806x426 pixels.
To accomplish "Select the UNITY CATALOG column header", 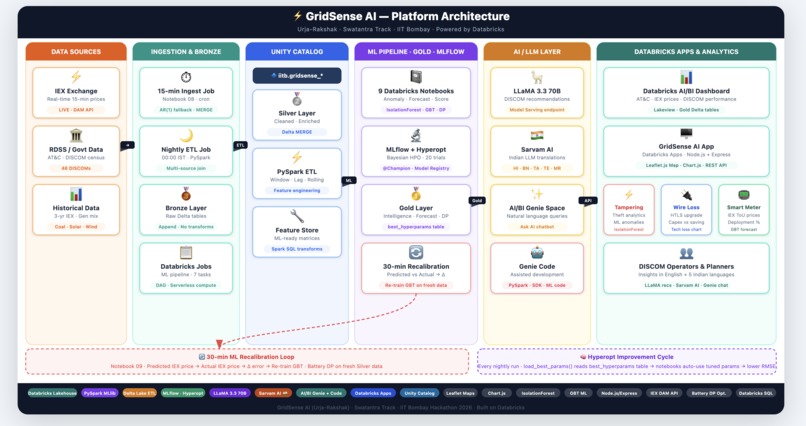I will point(297,51).
